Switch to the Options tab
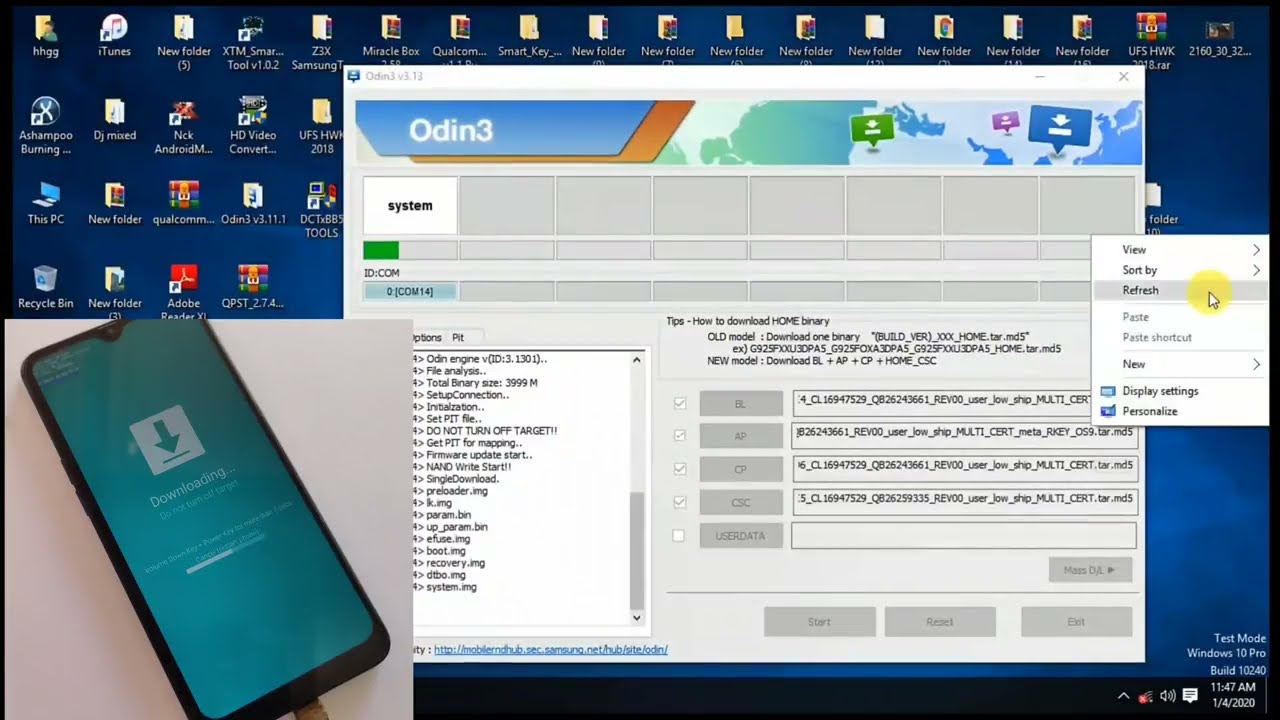Viewport: 1280px width, 720px height. 426,338
